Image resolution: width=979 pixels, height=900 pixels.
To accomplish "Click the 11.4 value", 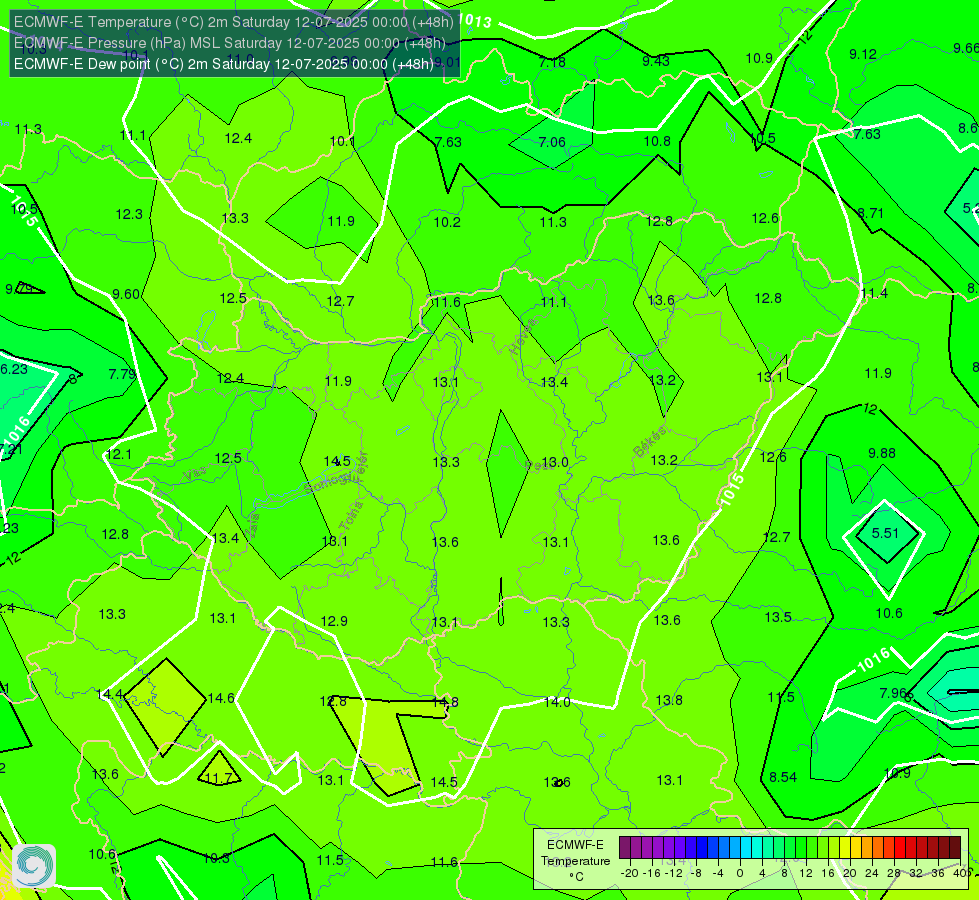I will [x=874, y=294].
